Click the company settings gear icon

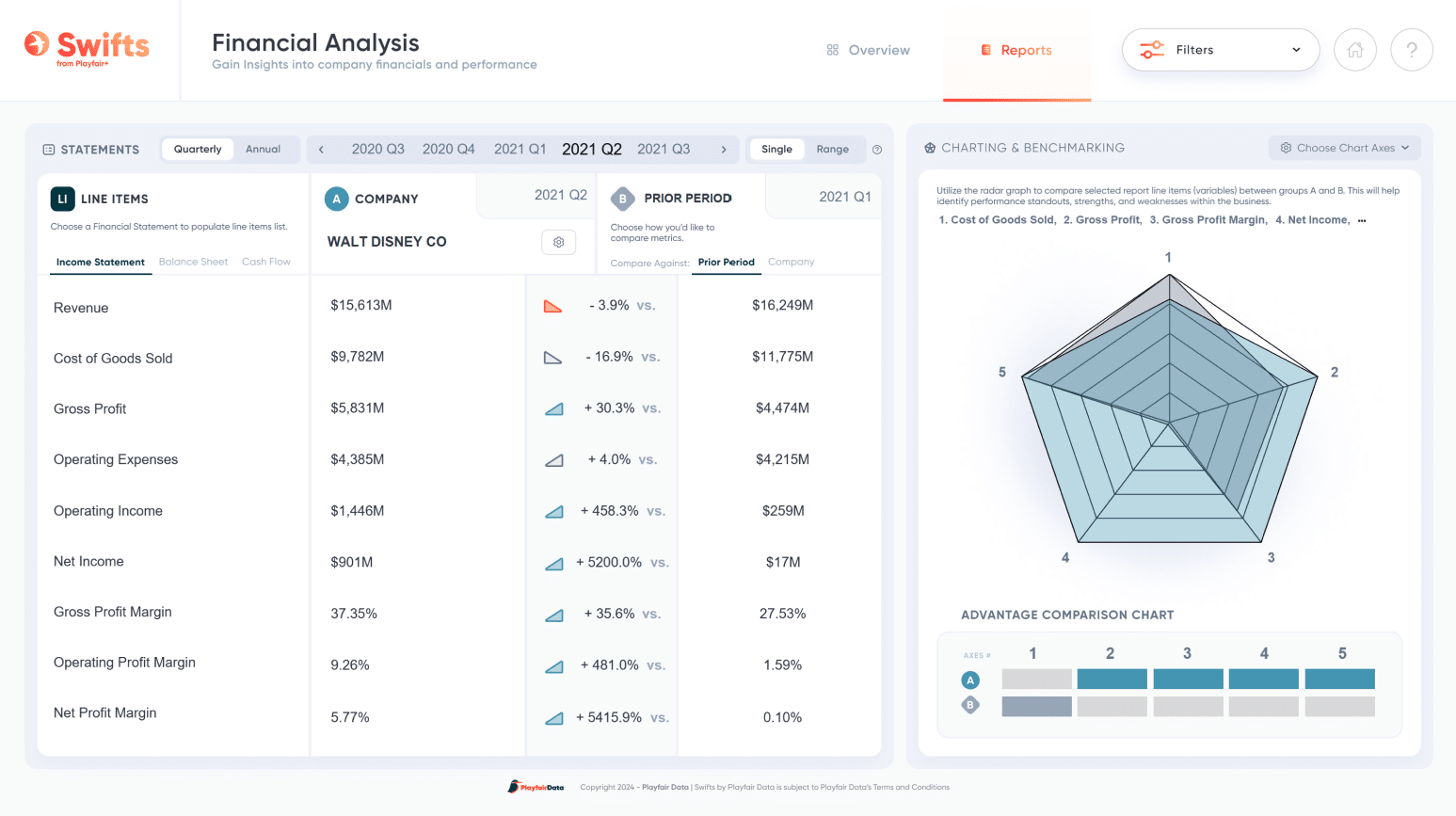[559, 242]
